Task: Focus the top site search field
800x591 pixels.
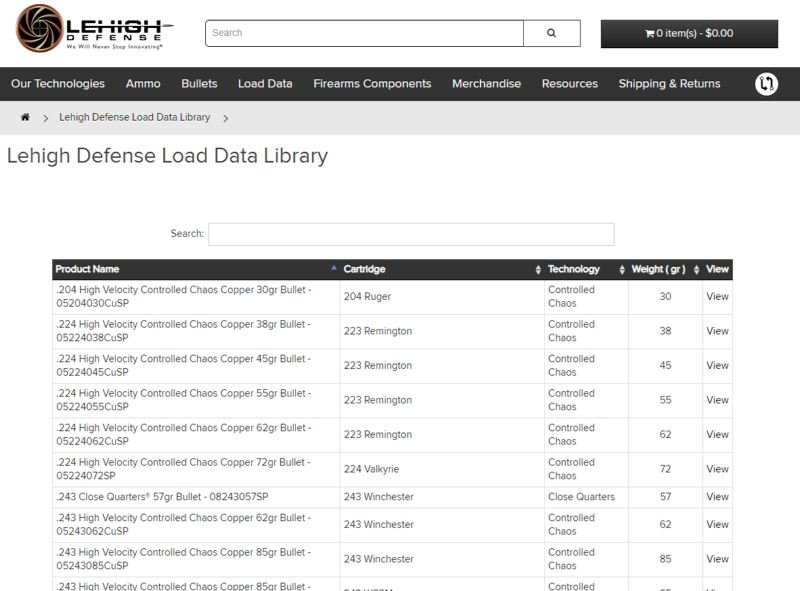Action: click(364, 33)
